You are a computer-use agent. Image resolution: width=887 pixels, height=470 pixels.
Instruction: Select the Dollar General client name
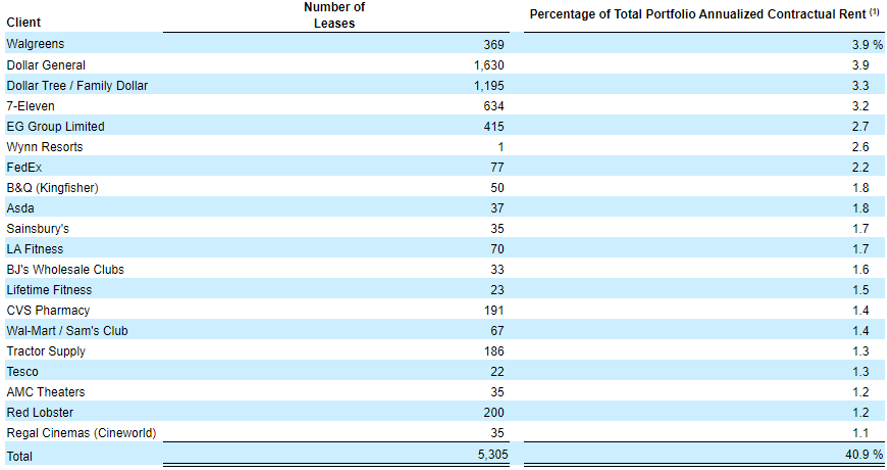click(x=46, y=65)
